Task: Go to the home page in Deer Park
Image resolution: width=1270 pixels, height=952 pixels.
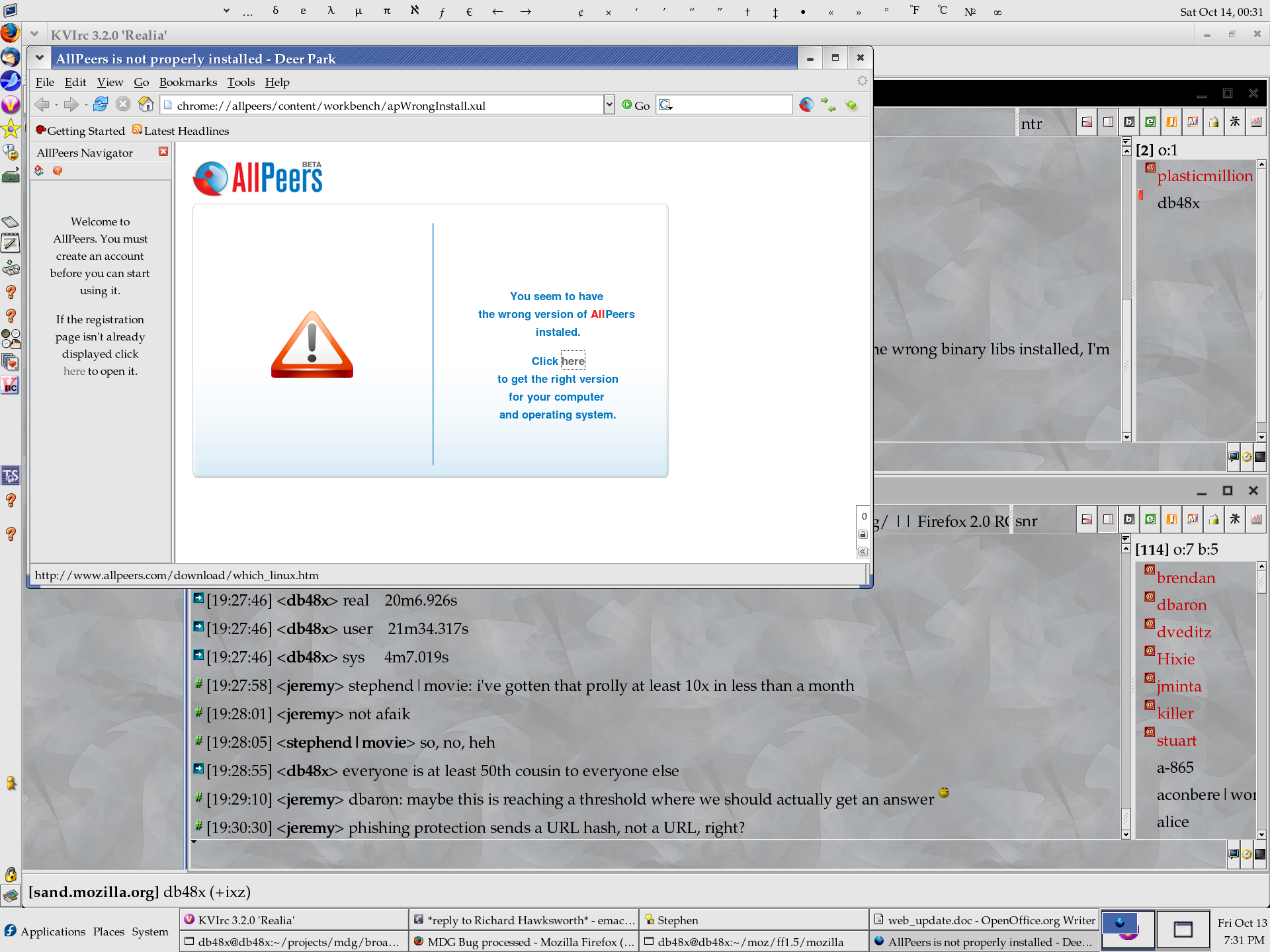Action: (x=146, y=104)
